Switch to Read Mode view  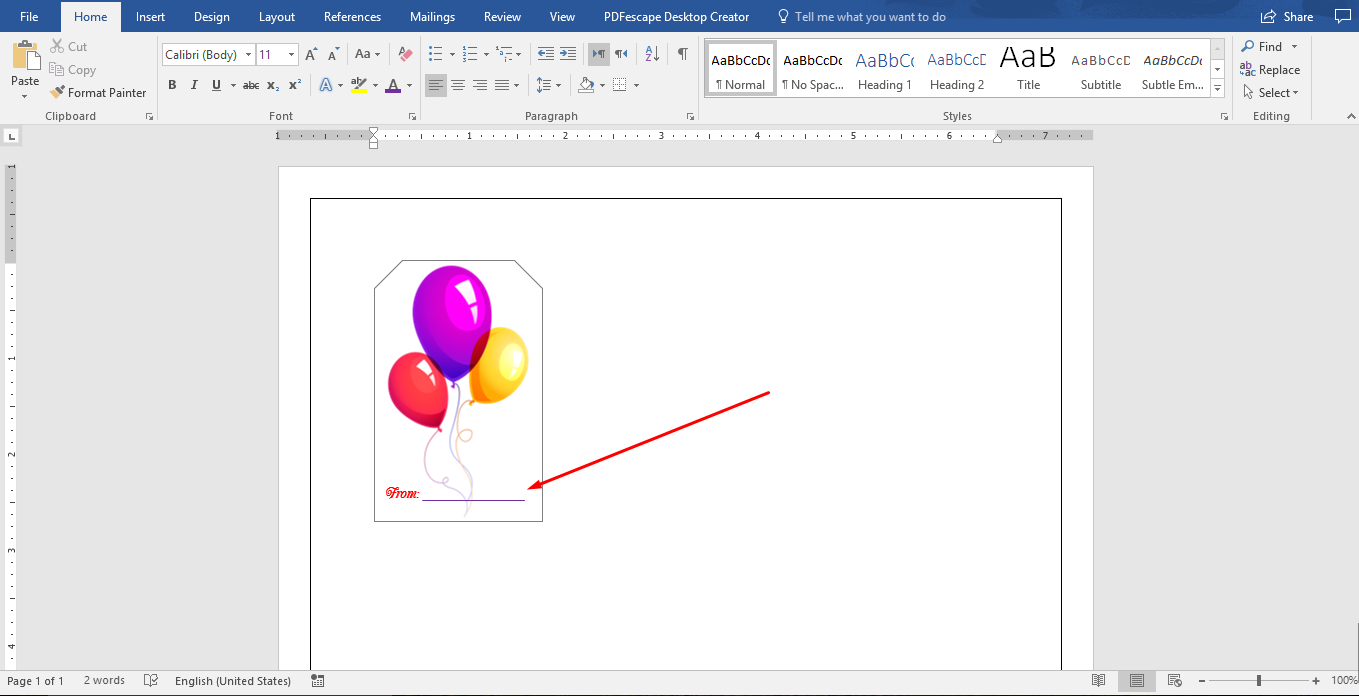pos(1098,680)
